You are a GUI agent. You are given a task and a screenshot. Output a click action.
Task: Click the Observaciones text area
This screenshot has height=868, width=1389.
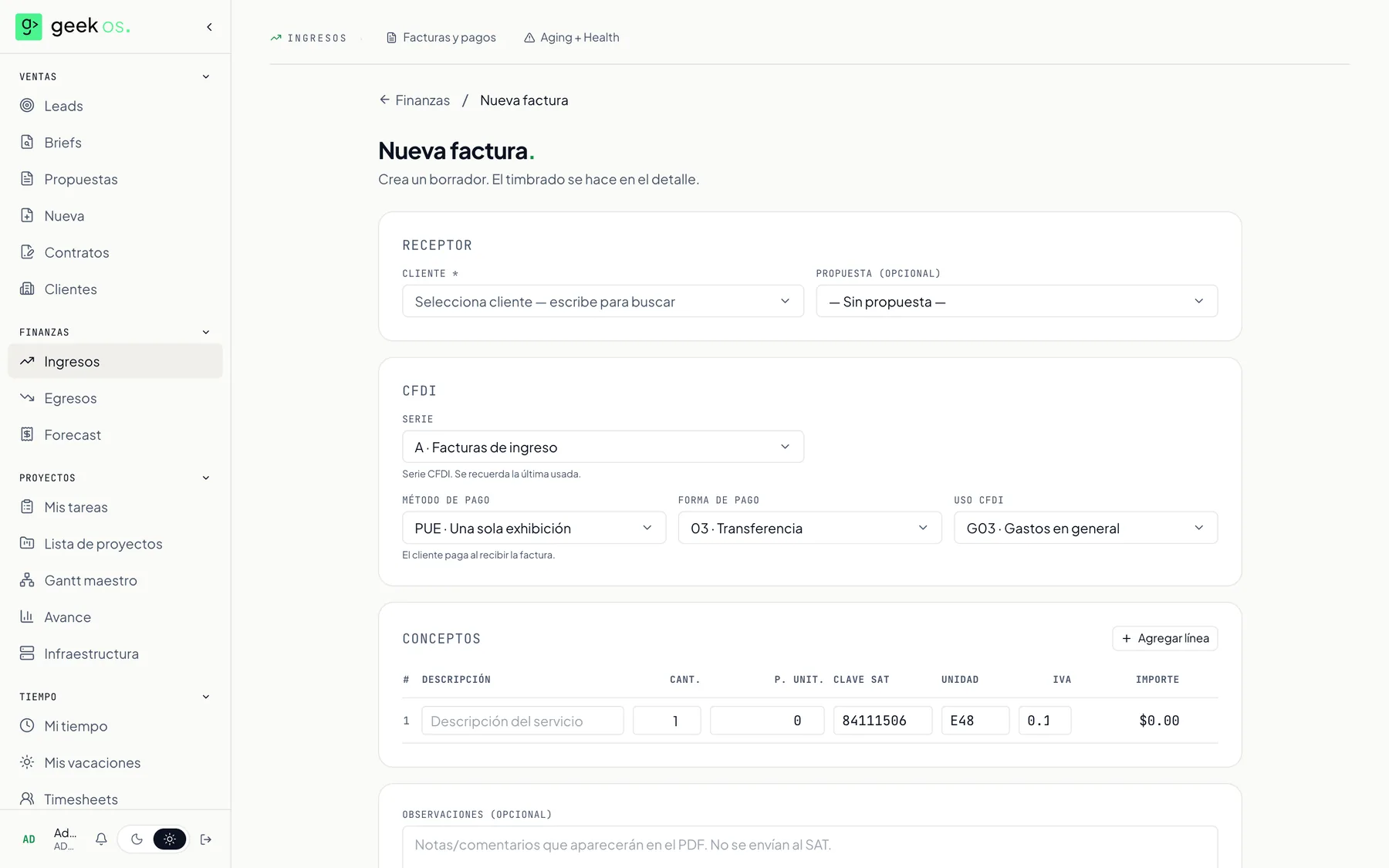click(809, 847)
